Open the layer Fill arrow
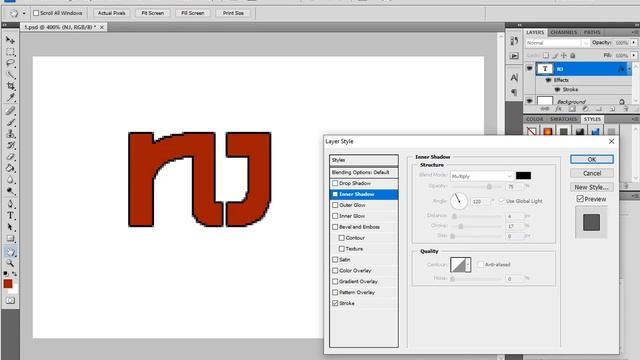This screenshot has width=640, height=360. tap(633, 55)
